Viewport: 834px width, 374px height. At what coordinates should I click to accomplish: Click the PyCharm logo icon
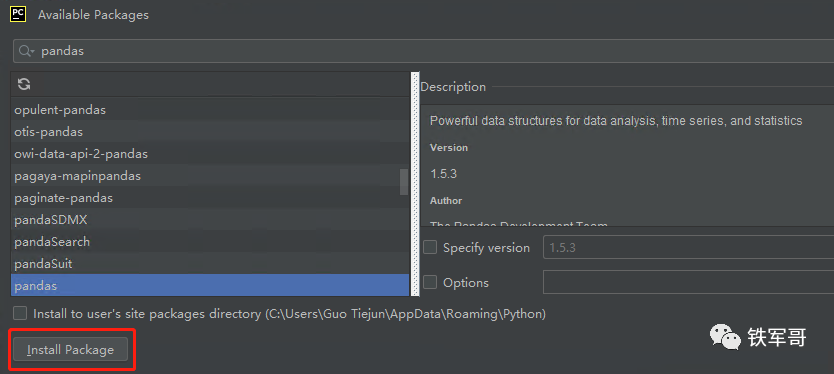[18, 13]
